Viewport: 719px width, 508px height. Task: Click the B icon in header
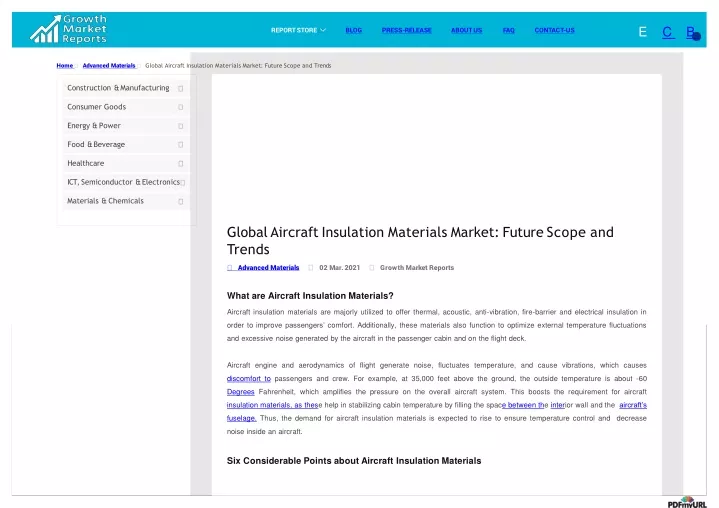coord(692,33)
